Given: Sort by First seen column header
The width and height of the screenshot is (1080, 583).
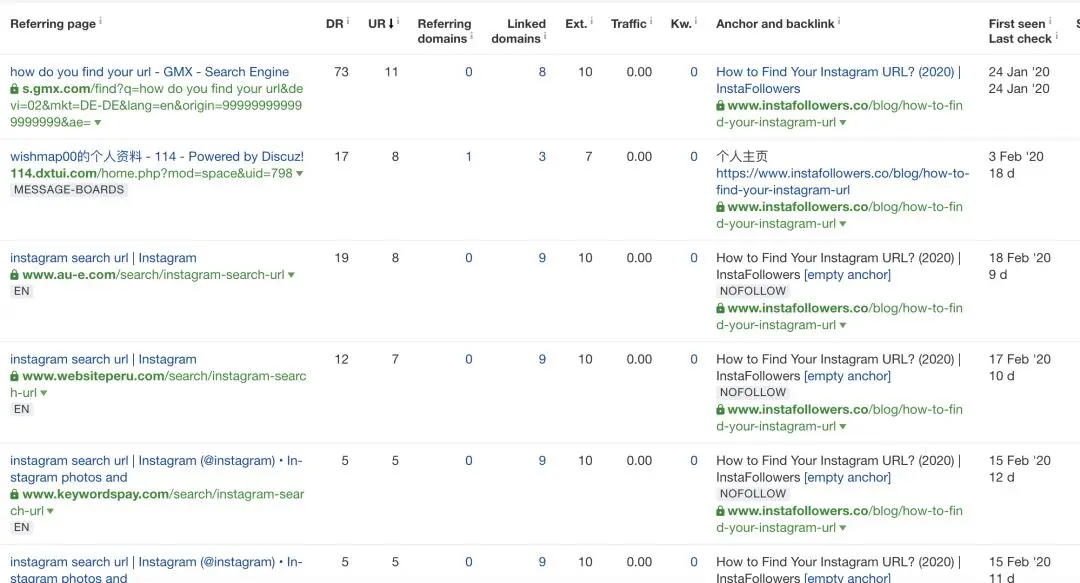Looking at the screenshot, I should [1016, 23].
